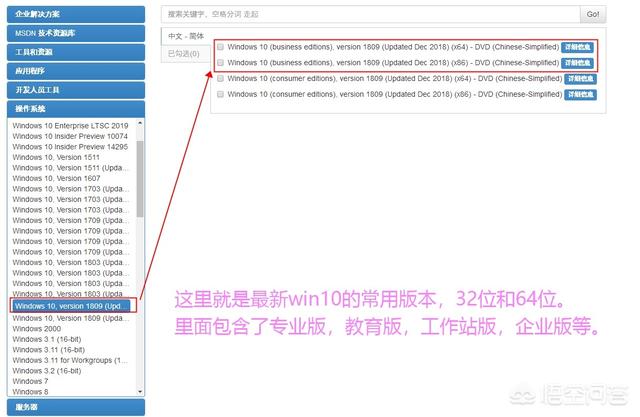Expand the 应用程序 sidebar section
Viewport: 640px width, 417px height.
76,71
